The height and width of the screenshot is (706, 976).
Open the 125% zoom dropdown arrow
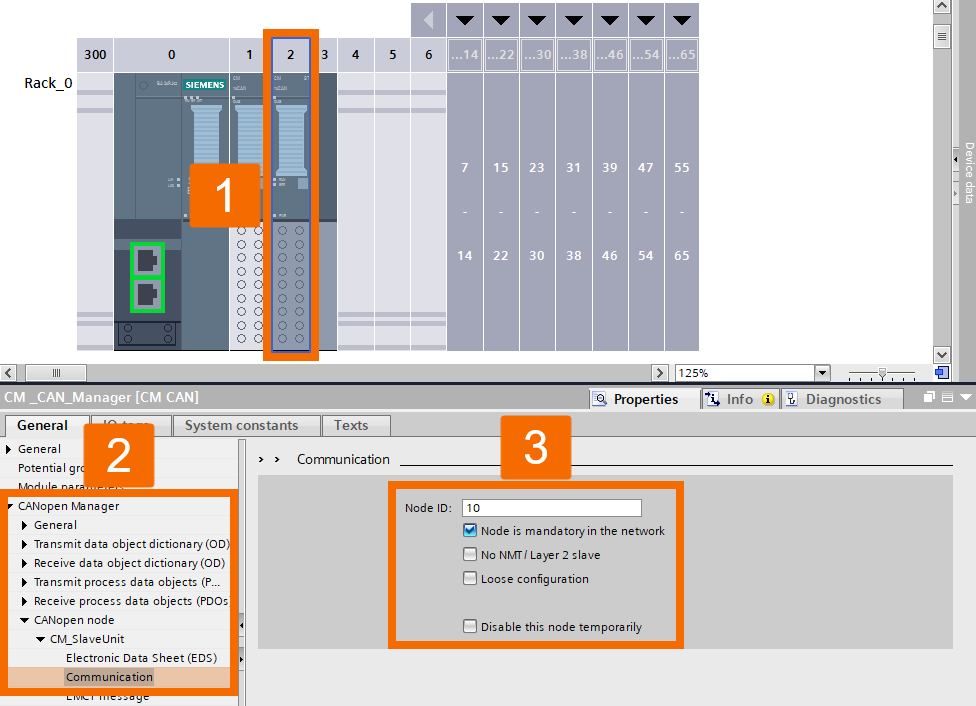822,373
